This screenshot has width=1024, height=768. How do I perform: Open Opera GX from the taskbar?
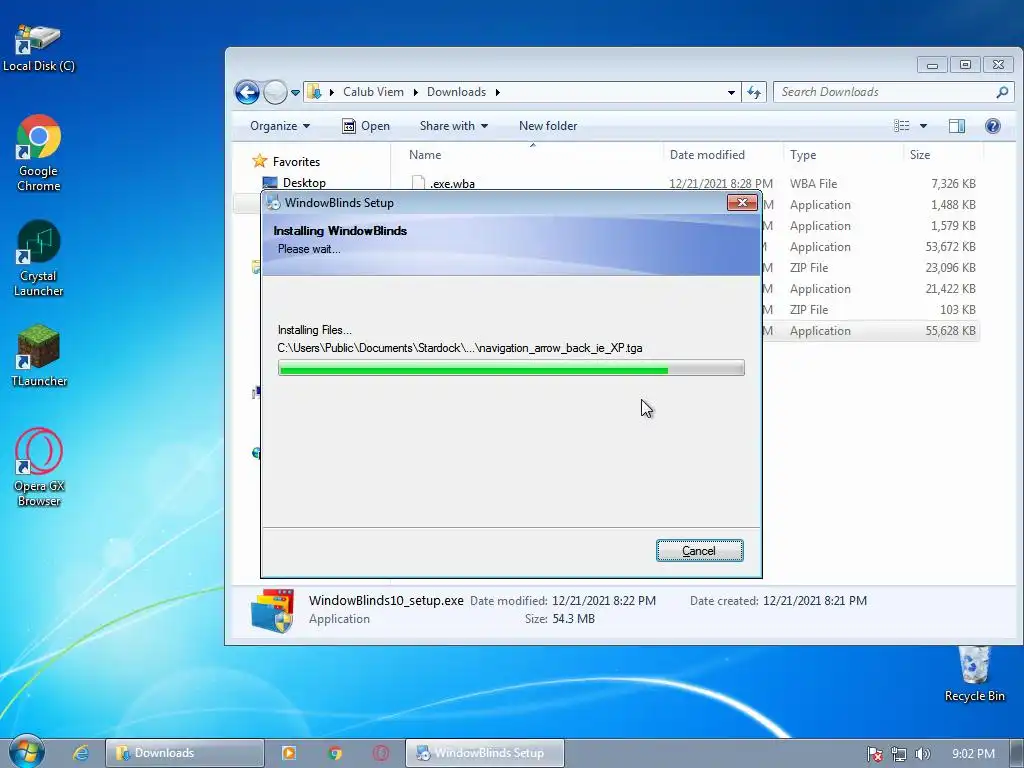(381, 753)
